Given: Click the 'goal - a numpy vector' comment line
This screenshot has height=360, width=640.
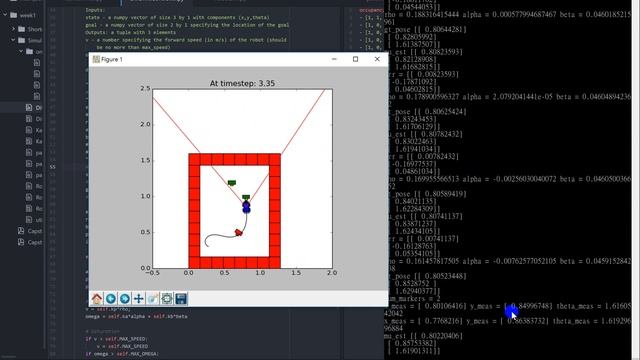Looking at the screenshot, I should [187, 25].
